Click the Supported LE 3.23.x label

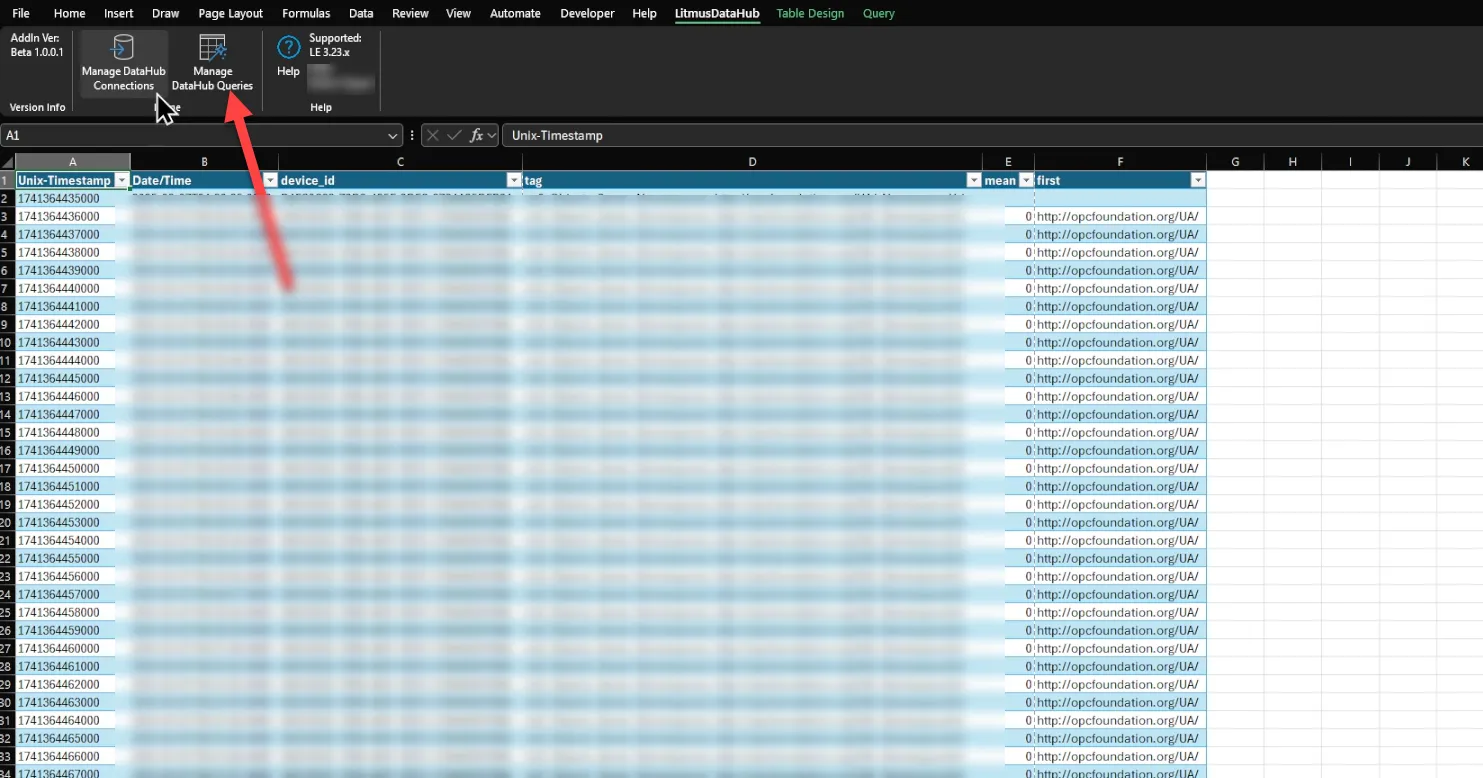(335, 44)
